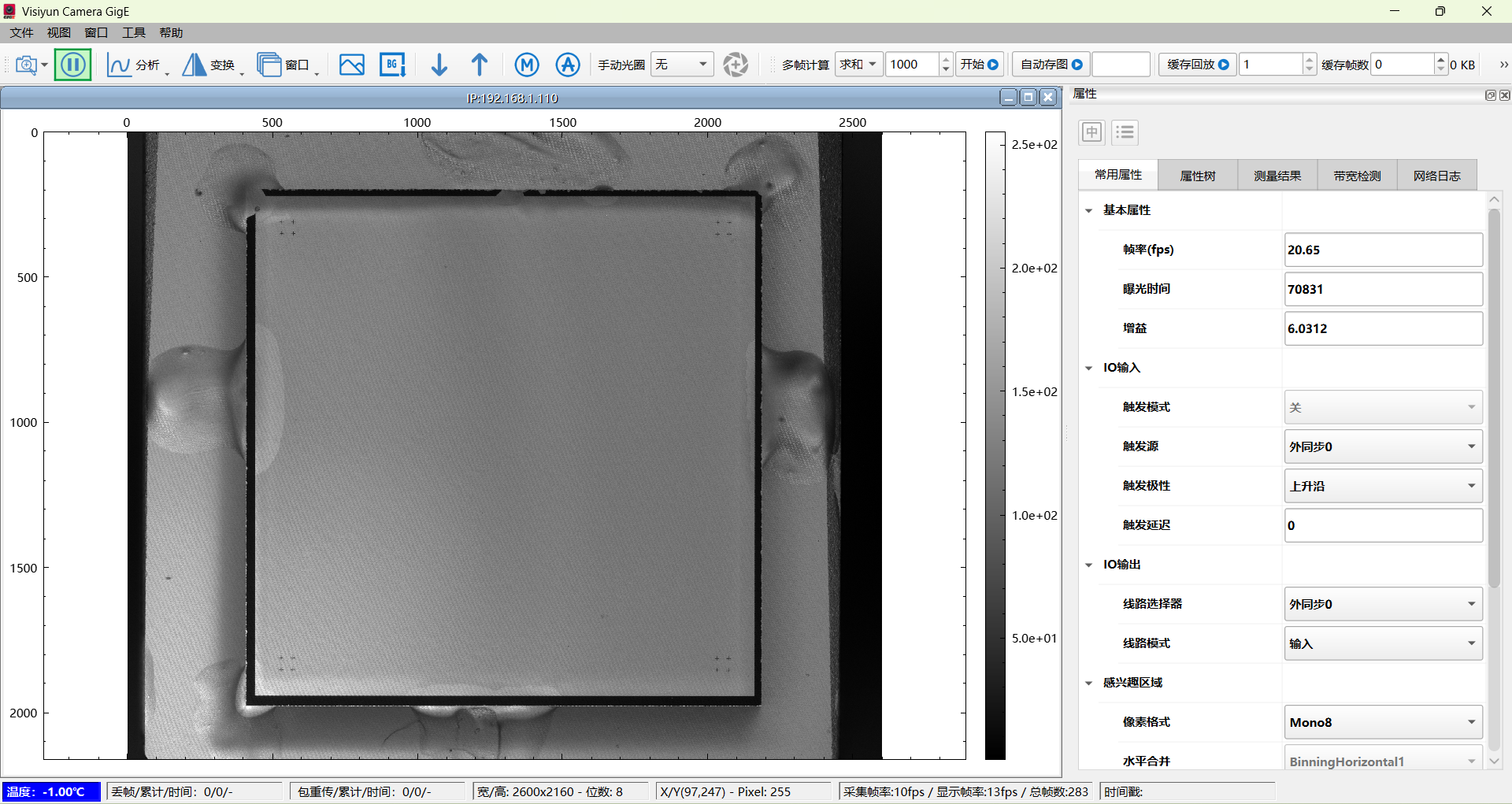Click the aperture shutter icon
Screen dimensions: 1512x804
coord(736,65)
